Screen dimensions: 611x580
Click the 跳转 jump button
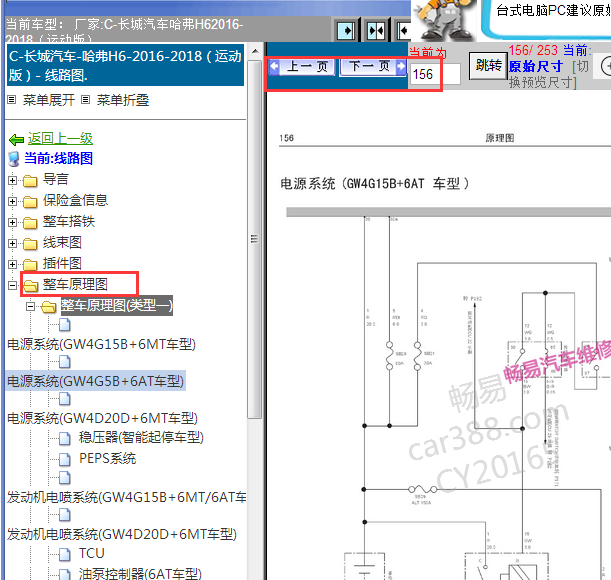tap(488, 65)
